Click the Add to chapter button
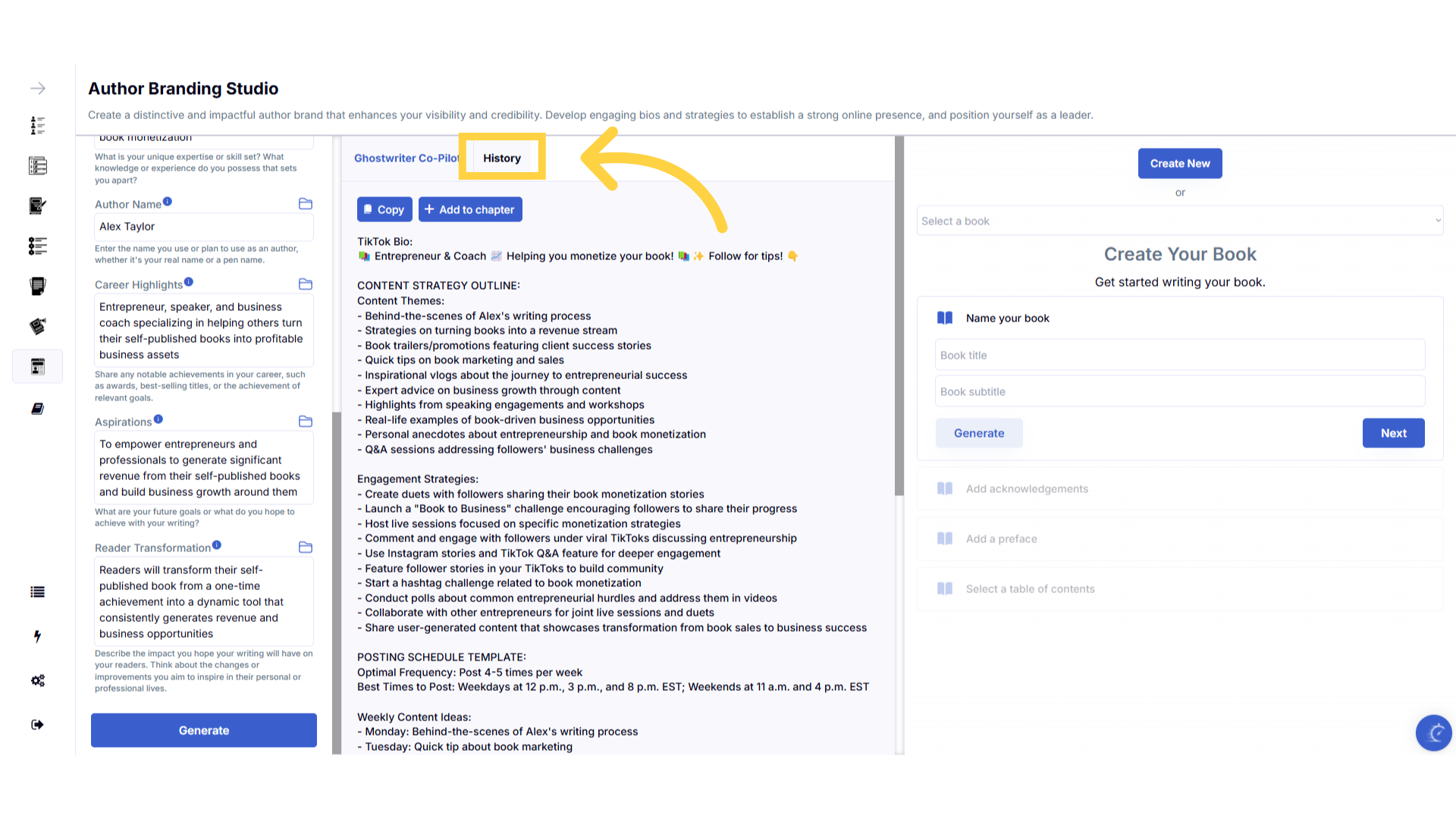 click(470, 209)
